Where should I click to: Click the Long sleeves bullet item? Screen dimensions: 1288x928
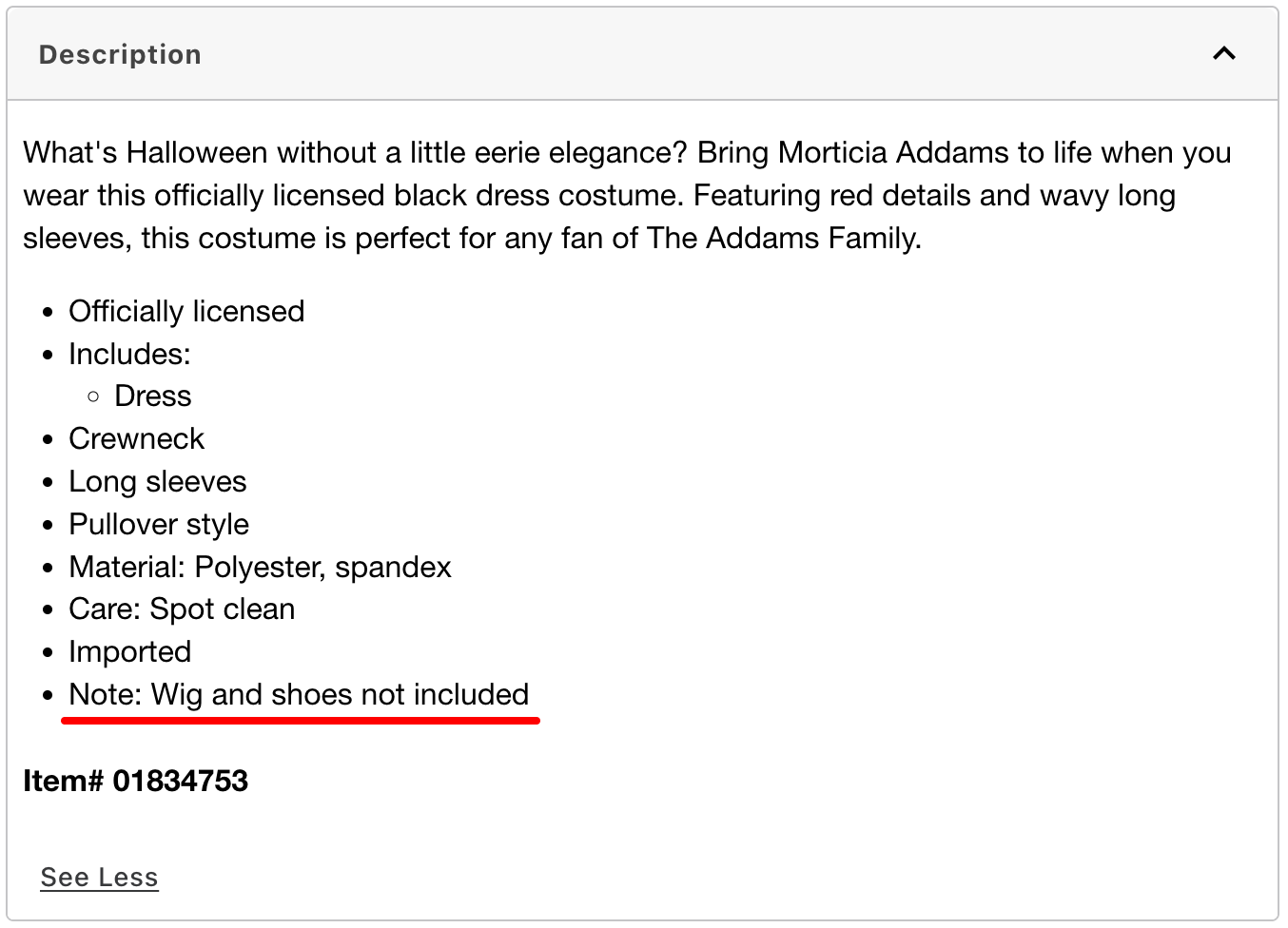pyautogui.click(x=157, y=481)
